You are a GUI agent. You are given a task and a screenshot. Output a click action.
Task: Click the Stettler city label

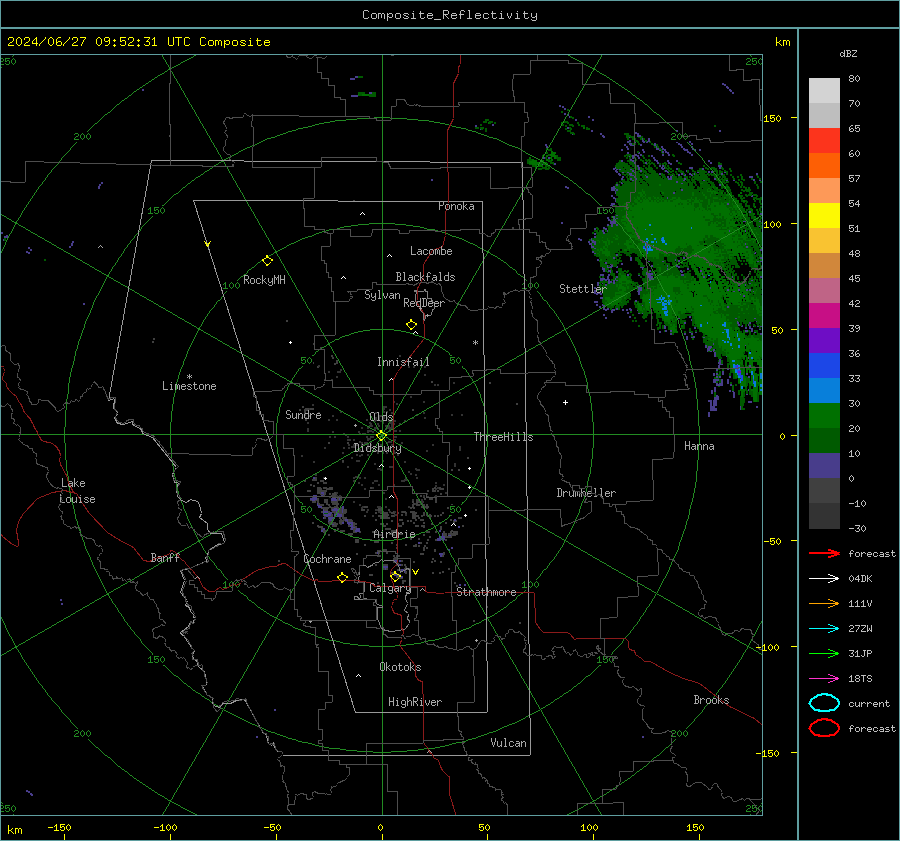click(x=583, y=289)
